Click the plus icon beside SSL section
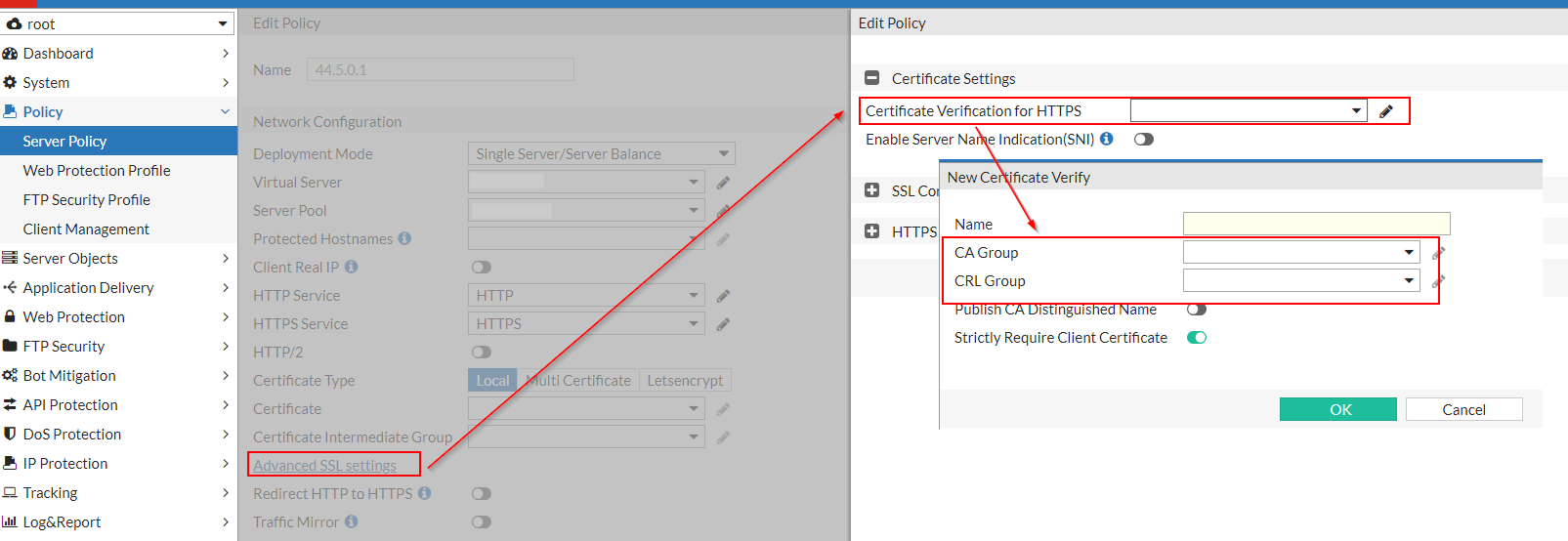Image resolution: width=1568 pixels, height=541 pixels. pos(872,190)
